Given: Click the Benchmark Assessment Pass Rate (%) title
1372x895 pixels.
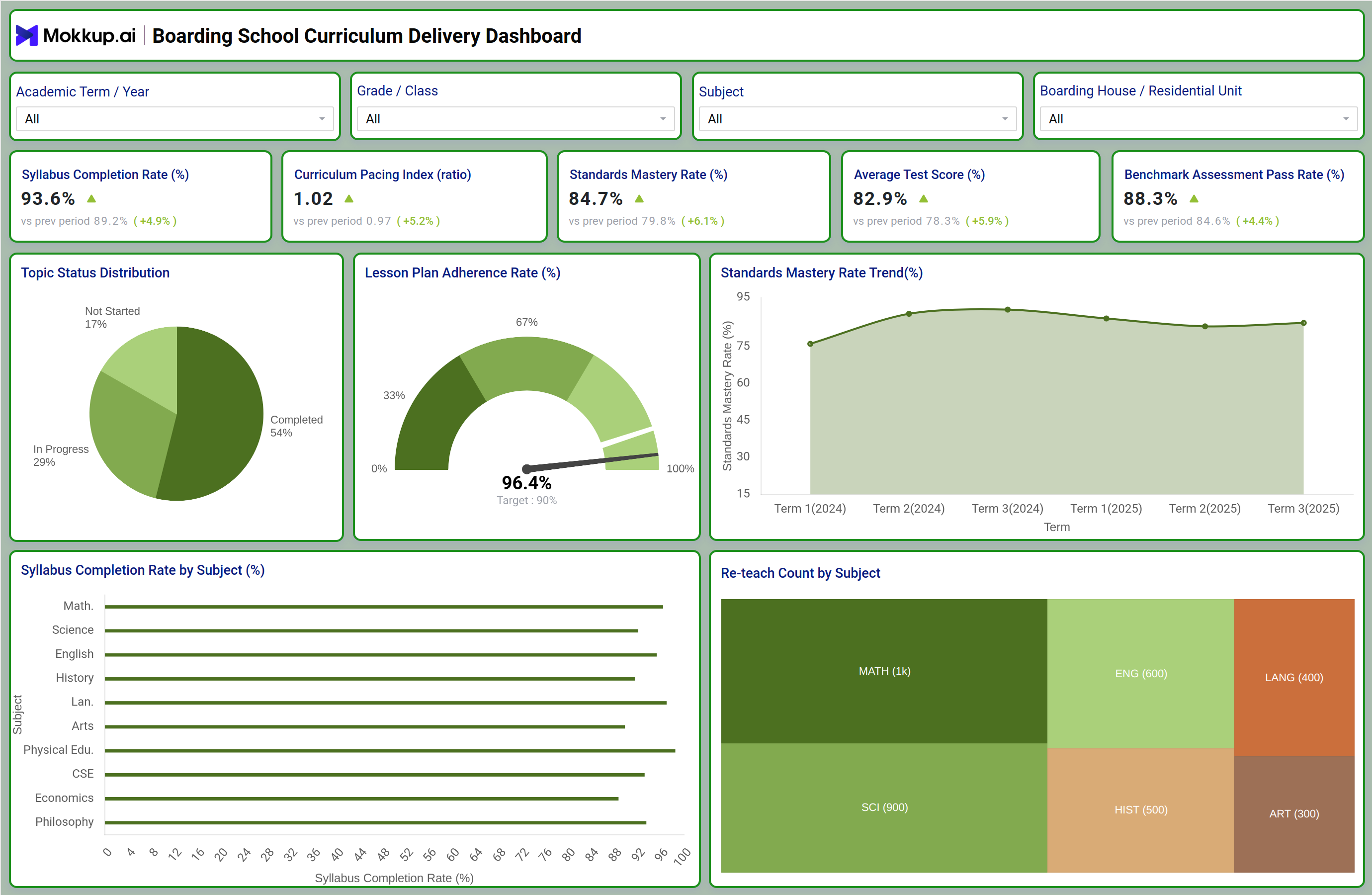Looking at the screenshot, I should tap(1234, 175).
